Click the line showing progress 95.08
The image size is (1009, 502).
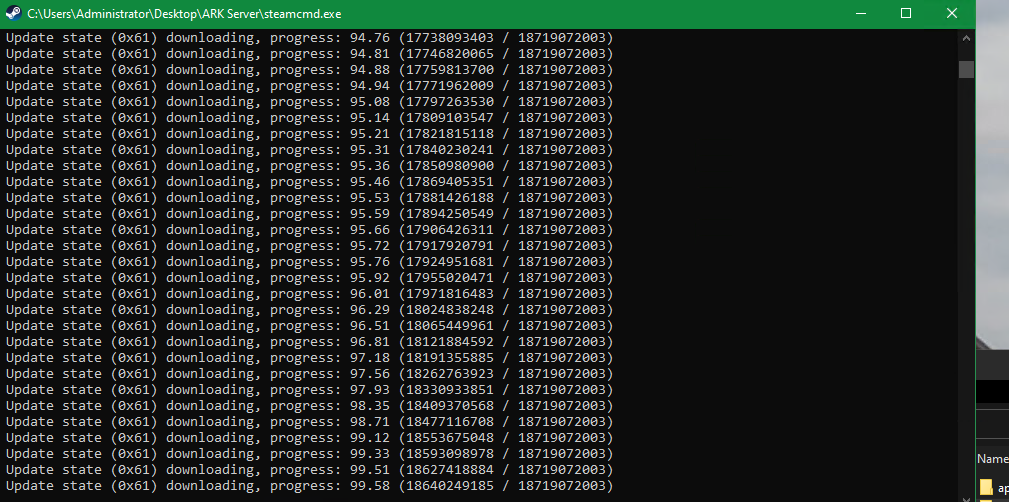[x=308, y=102]
